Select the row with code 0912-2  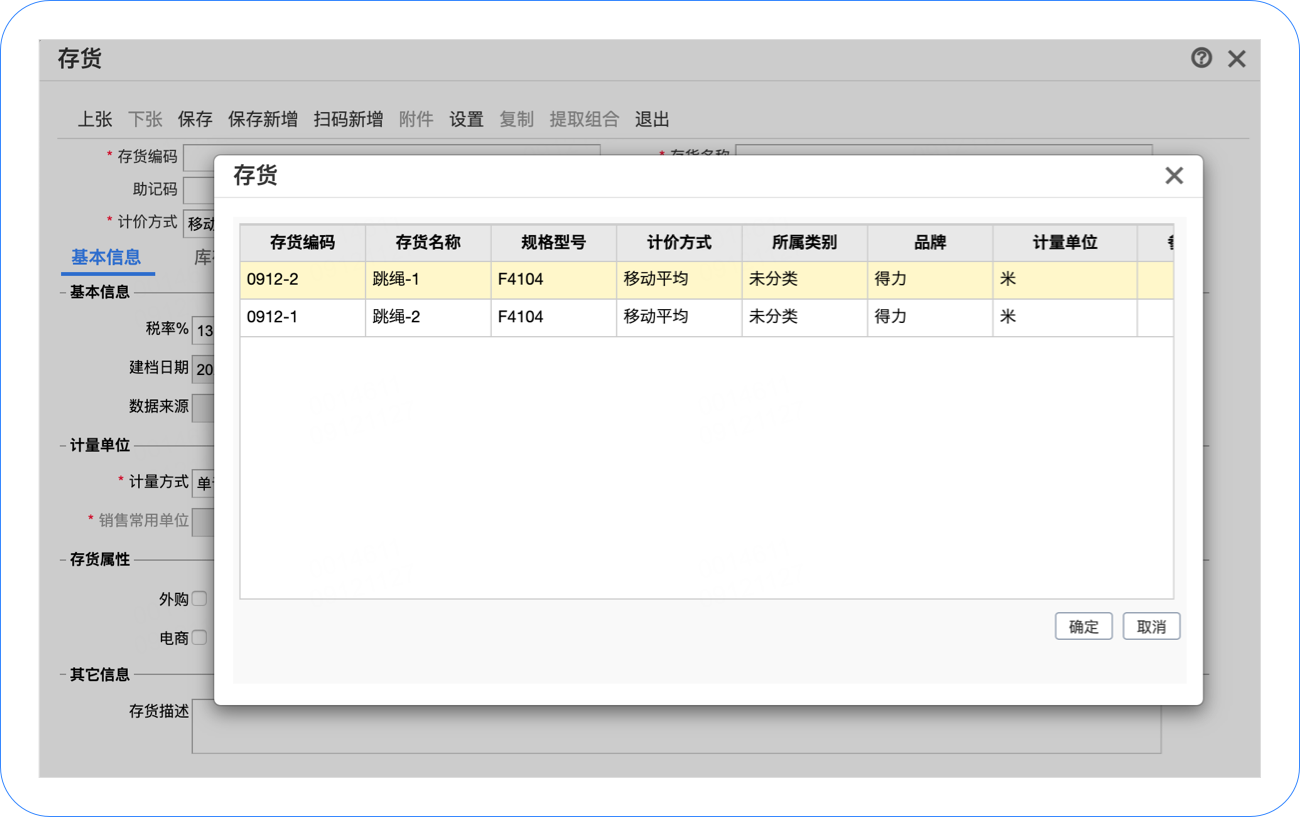pyautogui.click(x=302, y=280)
